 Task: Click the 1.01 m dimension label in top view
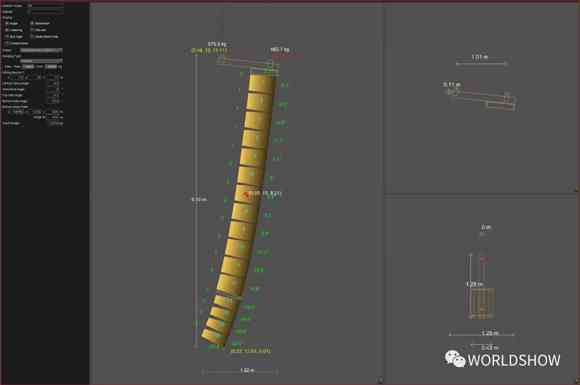point(480,57)
